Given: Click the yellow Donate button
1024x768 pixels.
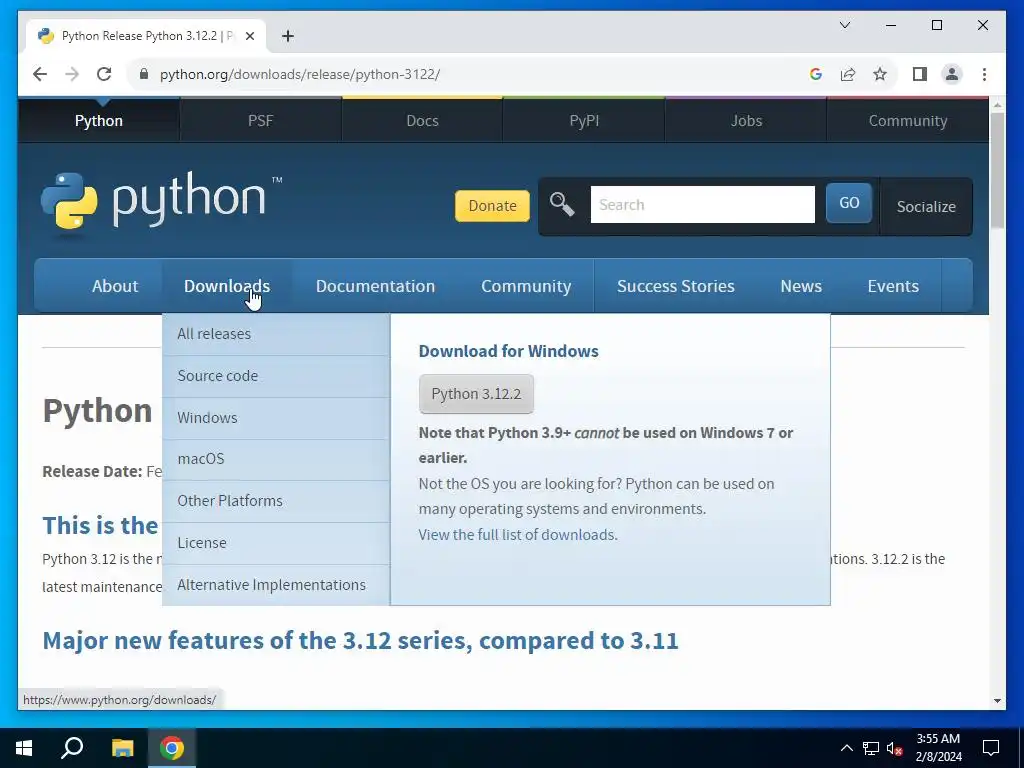Looking at the screenshot, I should click(492, 206).
